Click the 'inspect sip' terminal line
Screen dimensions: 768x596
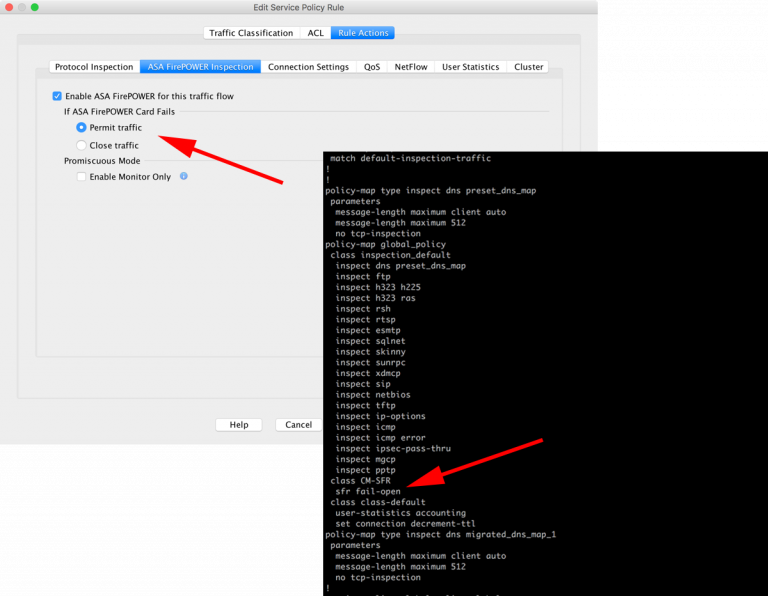363,384
